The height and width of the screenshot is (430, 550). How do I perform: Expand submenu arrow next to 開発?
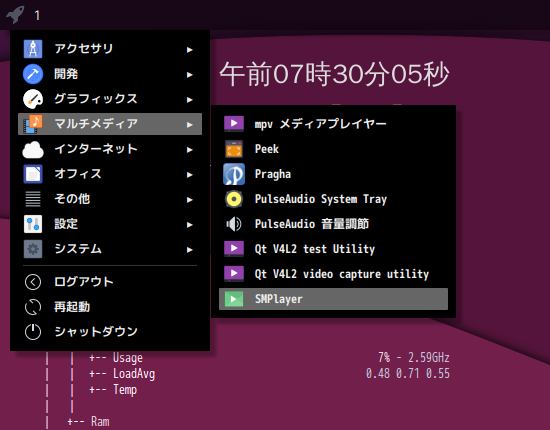point(190,75)
